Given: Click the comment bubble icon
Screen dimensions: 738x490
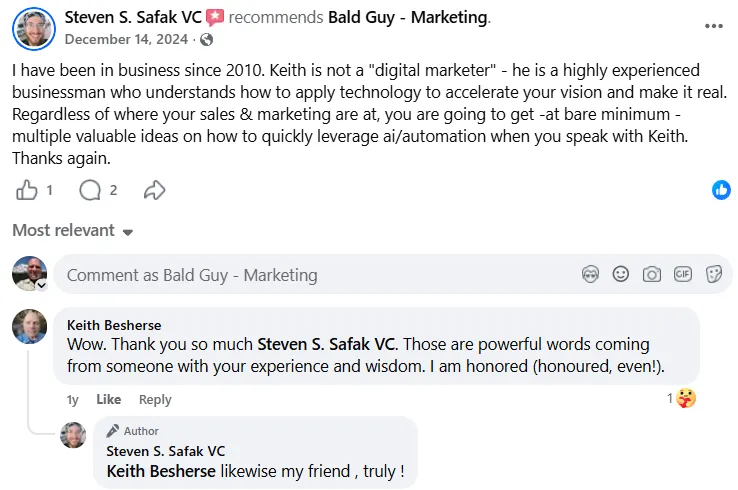Looking at the screenshot, I should pos(90,190).
